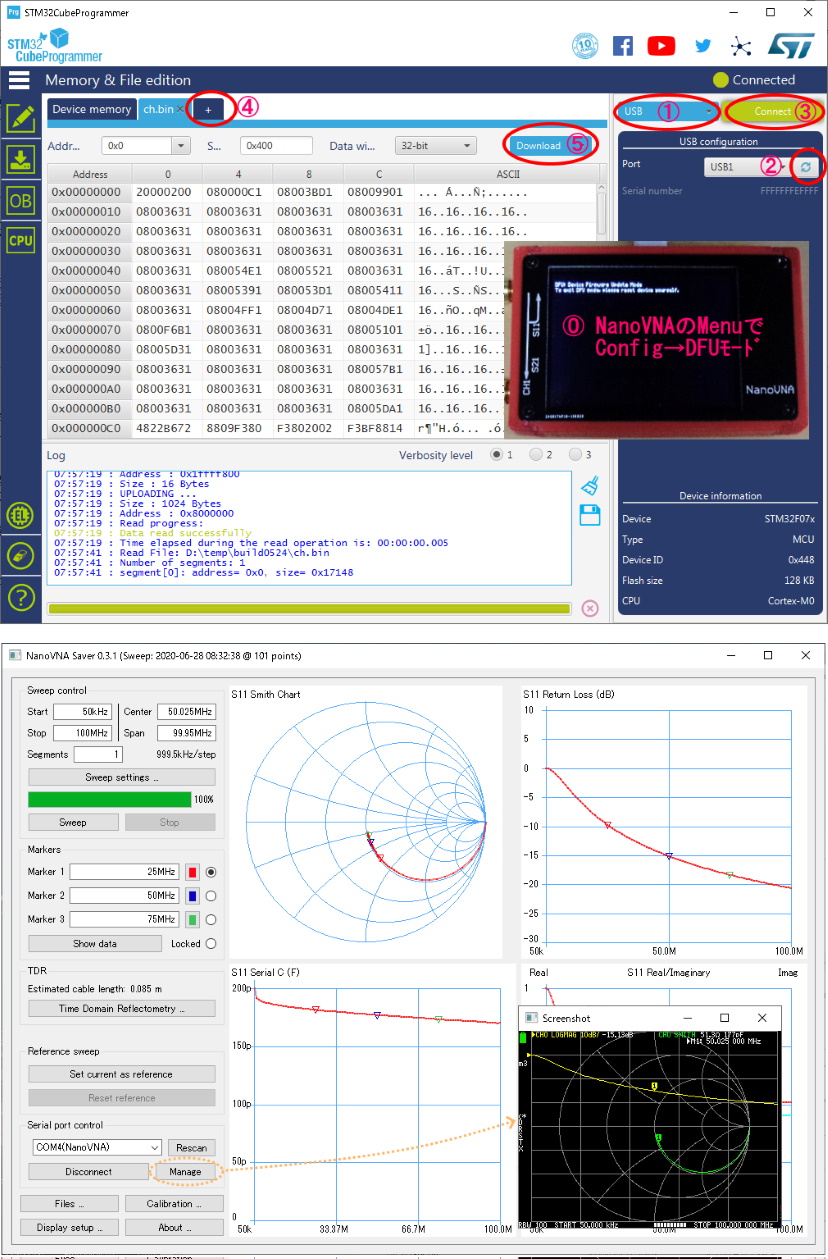Viewport: 828px width, 1259px height.
Task: Select verbosity level 1
Action: 497,455
